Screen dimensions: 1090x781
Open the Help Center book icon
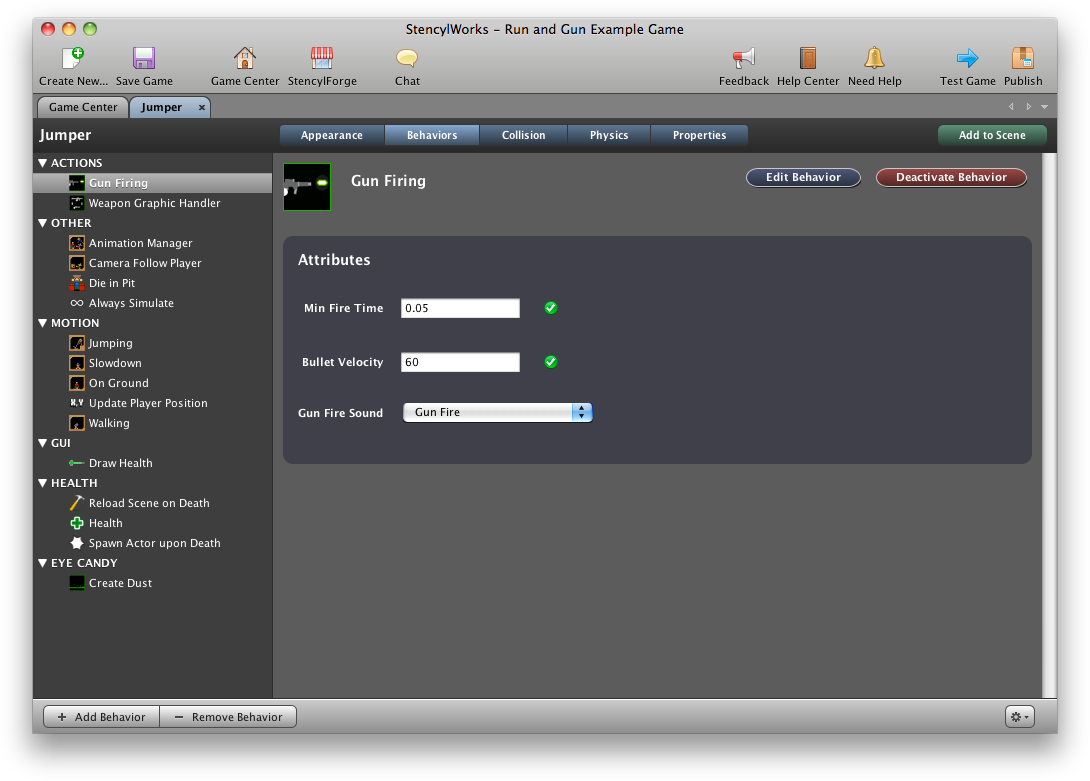tap(808, 59)
